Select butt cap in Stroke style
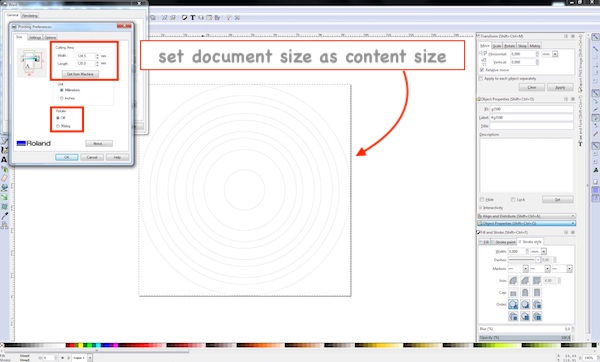 (x=513, y=293)
